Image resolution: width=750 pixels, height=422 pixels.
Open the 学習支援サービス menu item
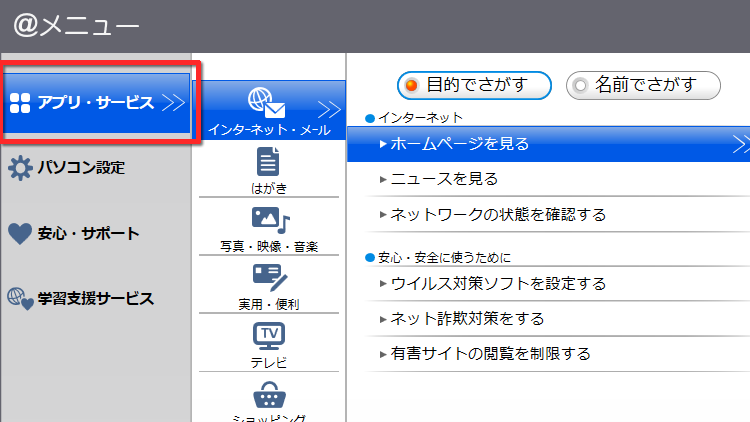(96, 299)
